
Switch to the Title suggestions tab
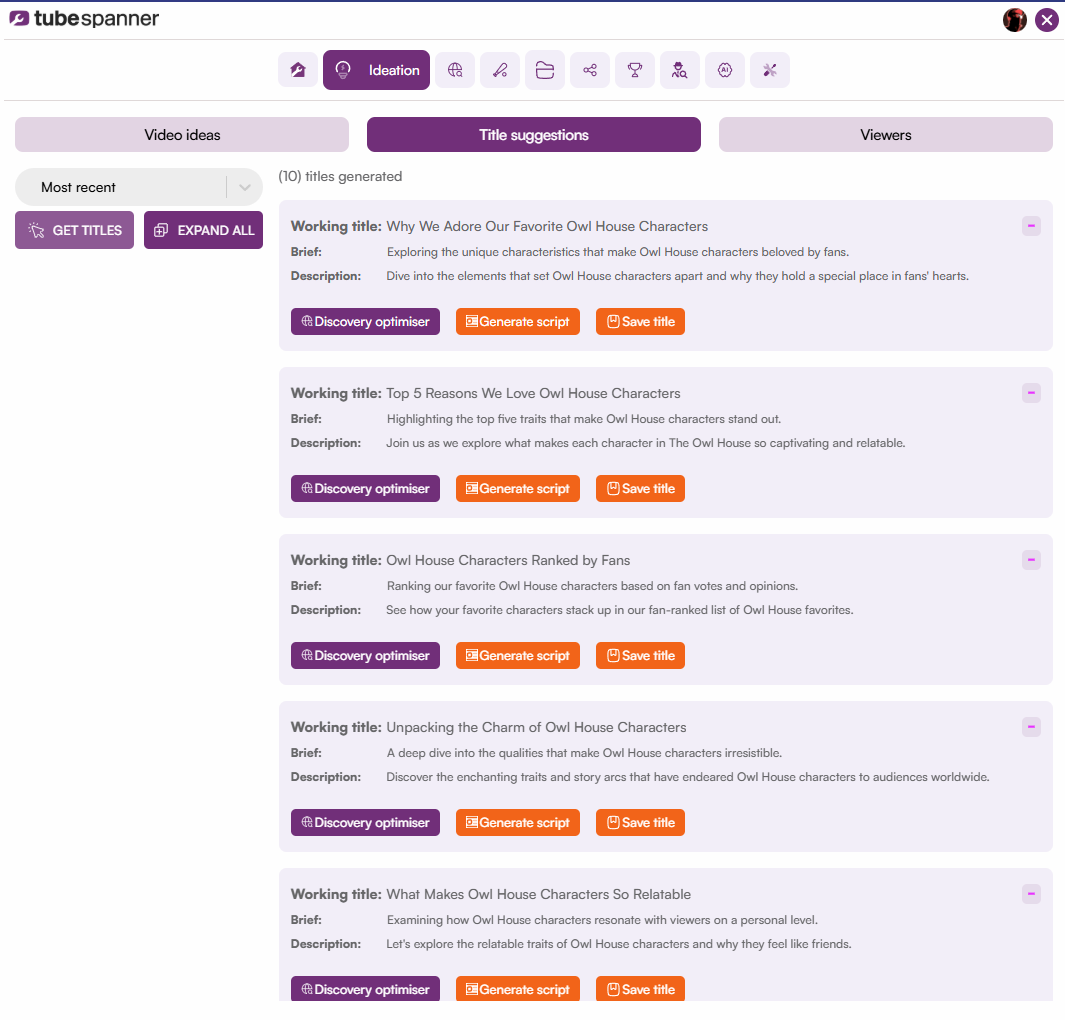(534, 134)
